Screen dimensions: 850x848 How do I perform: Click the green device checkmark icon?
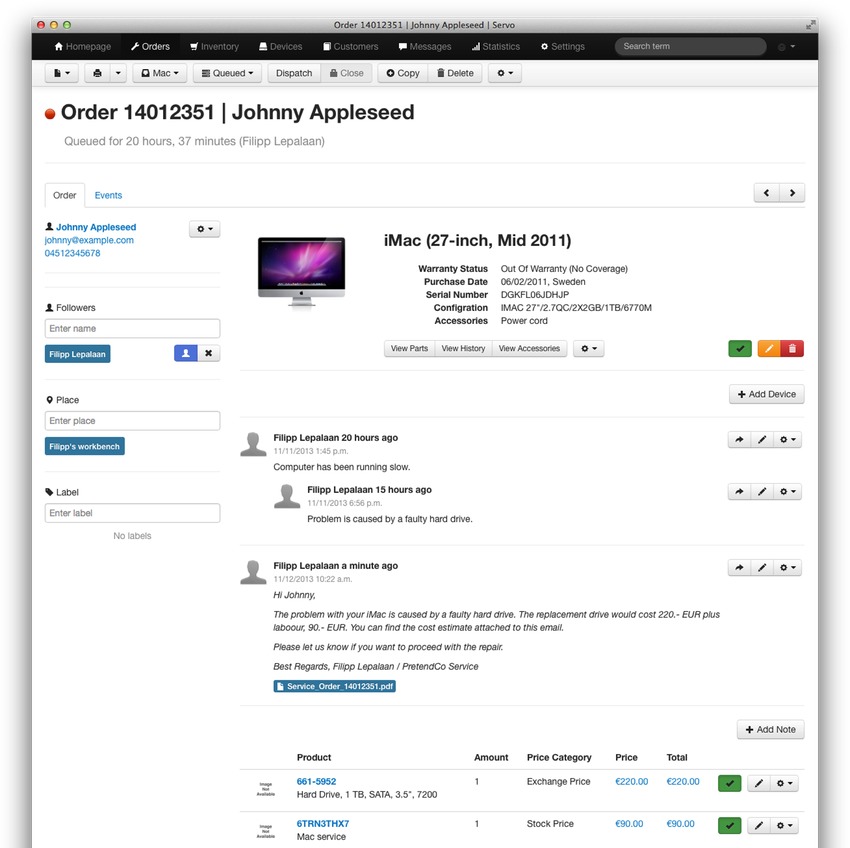(740, 348)
